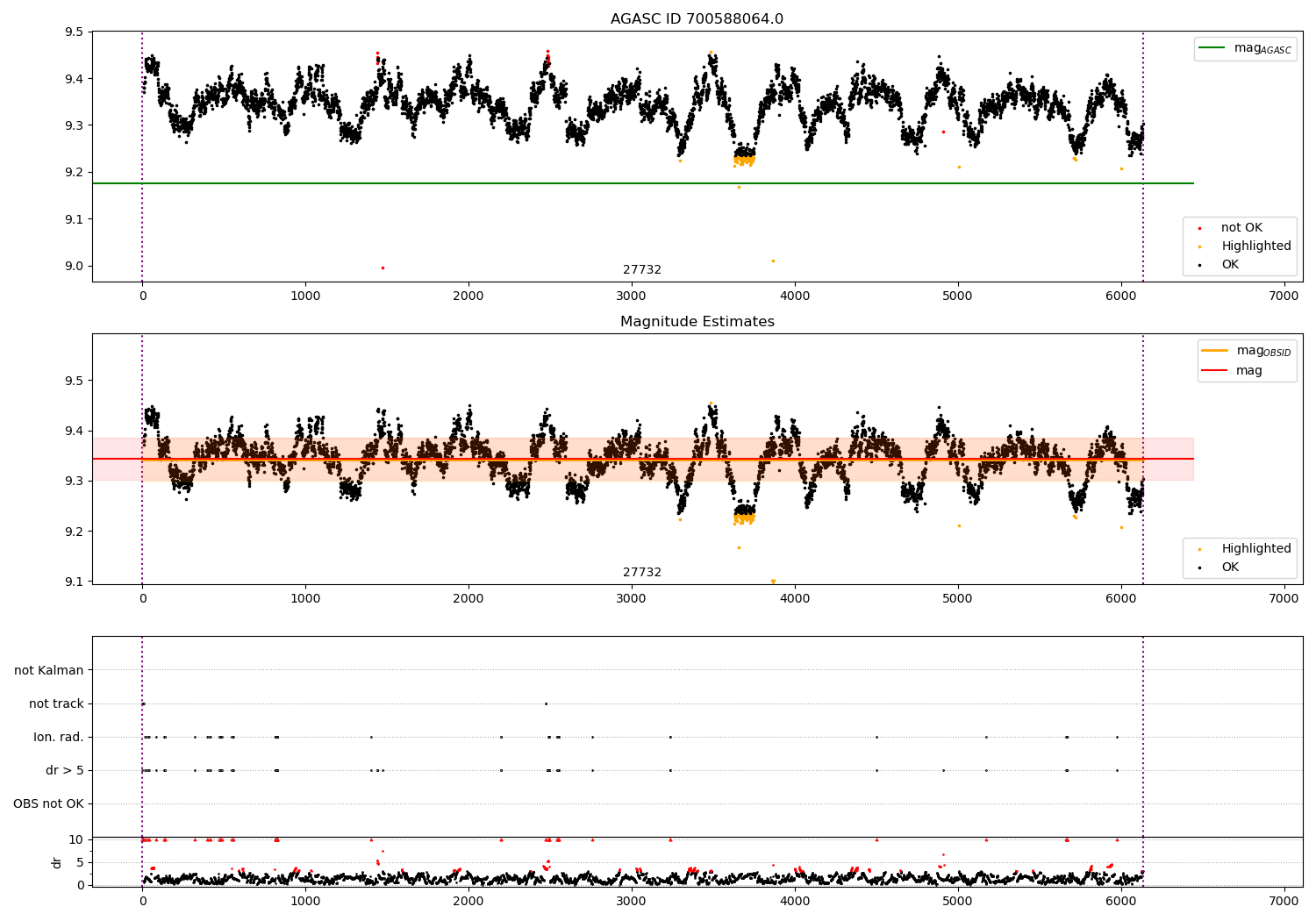Click the 7000 x-tick under the top plot
The height and width of the screenshot is (921, 1316).
[1284, 296]
